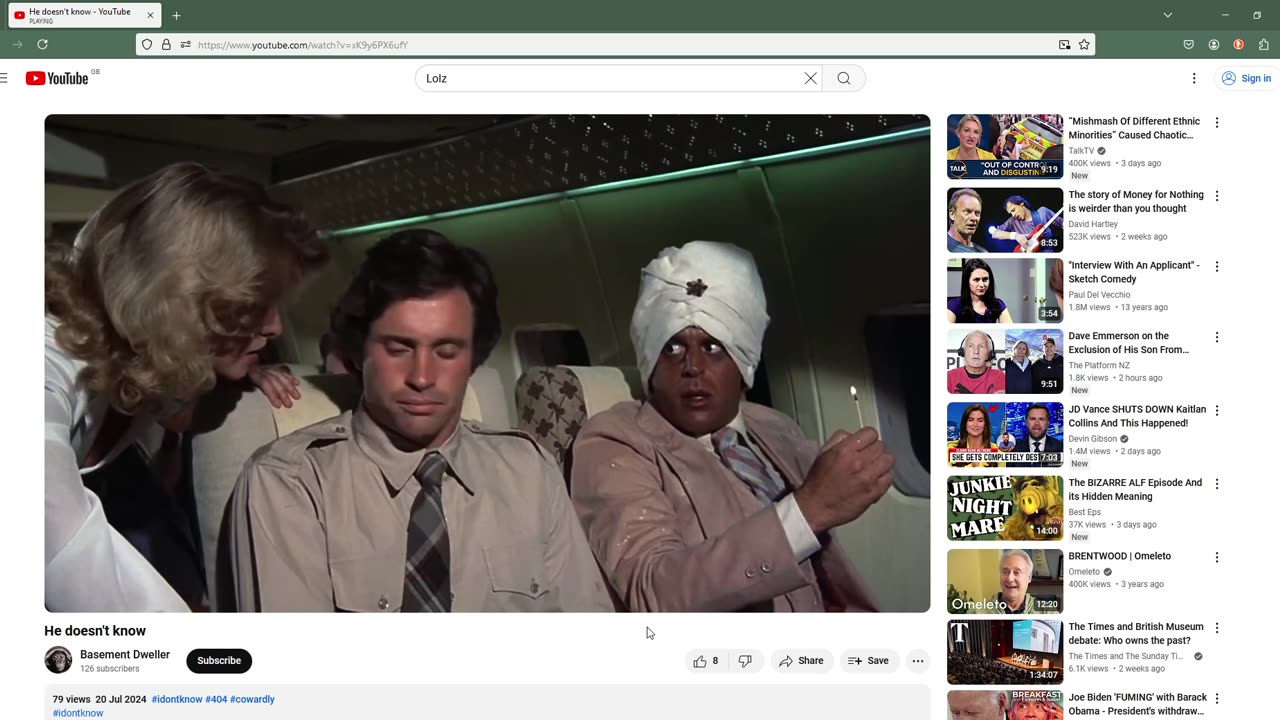Close the 'He doesn't know' tab
Image resolution: width=1280 pixels, height=720 pixels.
pyautogui.click(x=150, y=15)
